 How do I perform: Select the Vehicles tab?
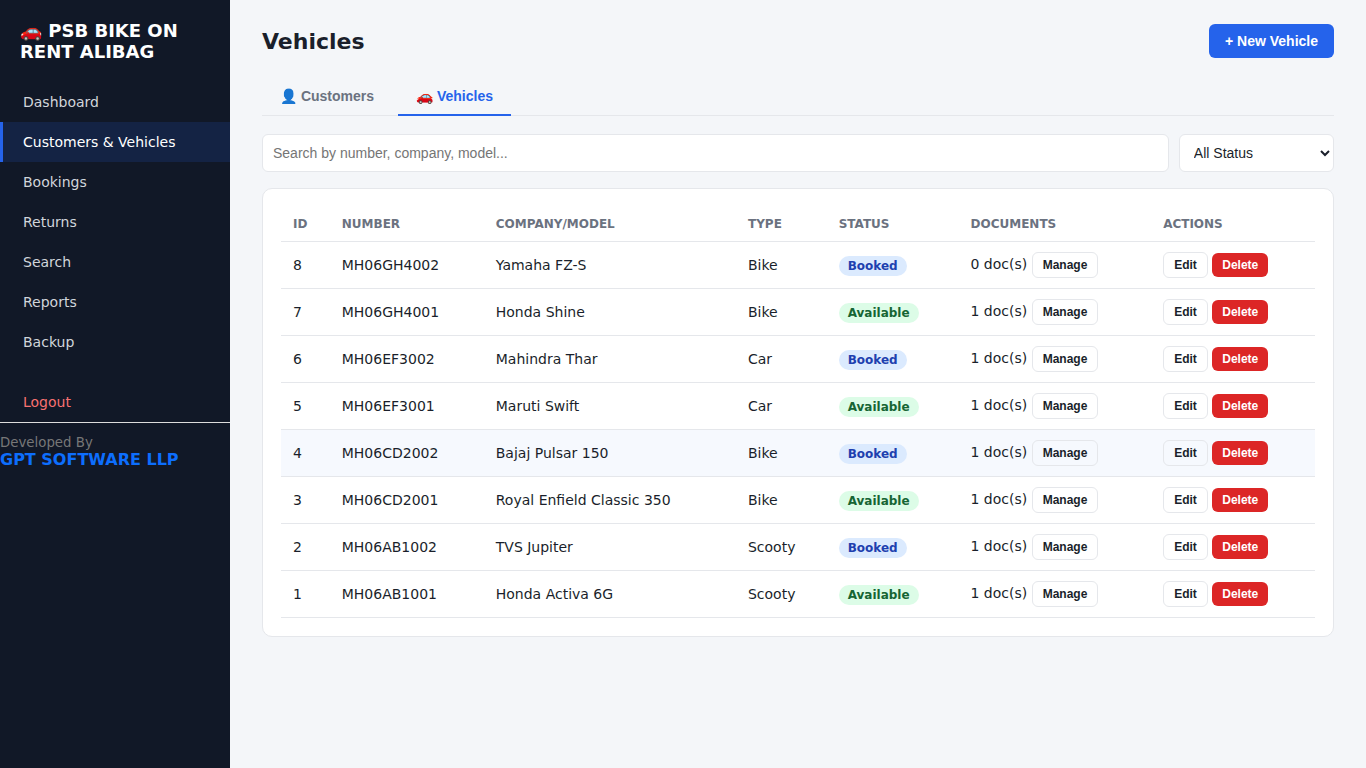454,96
